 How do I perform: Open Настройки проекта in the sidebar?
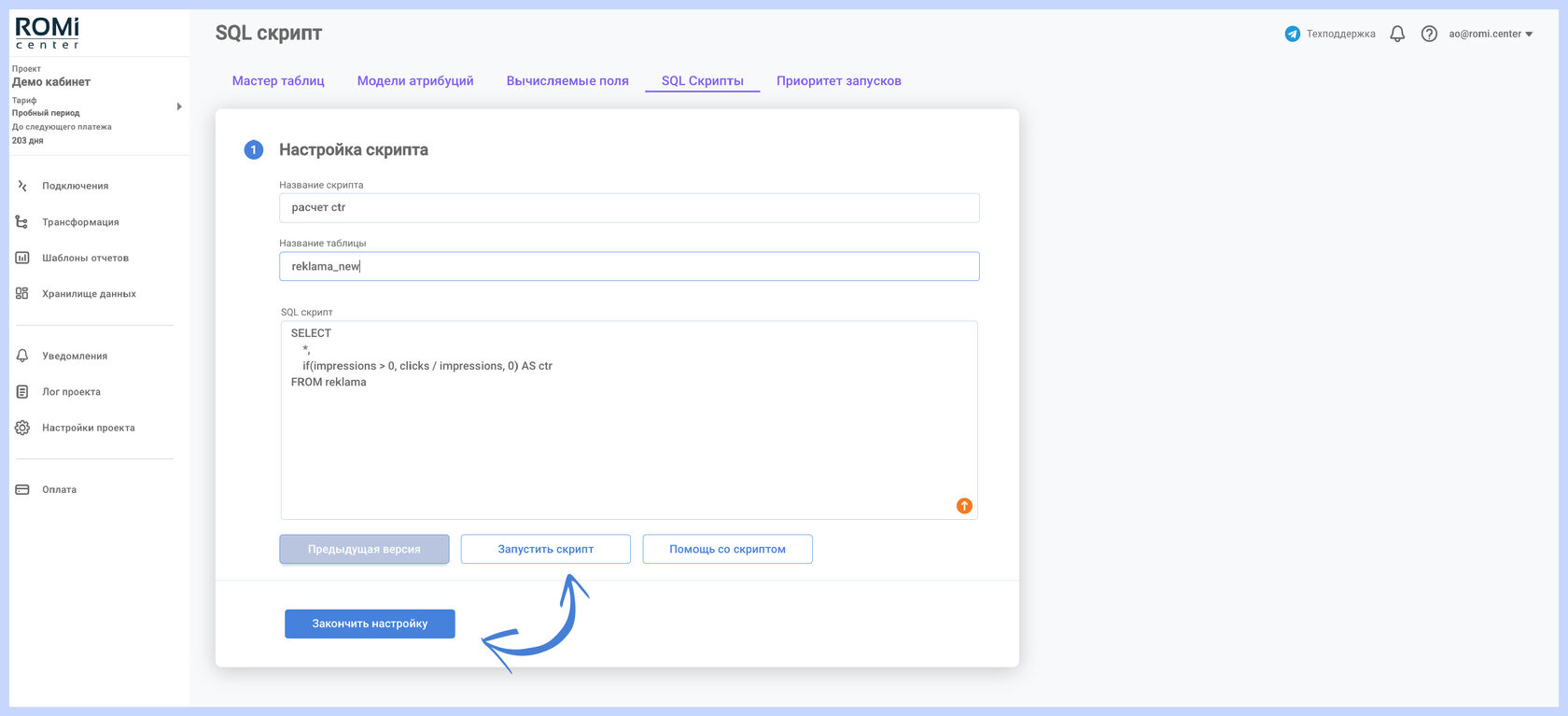pos(89,428)
